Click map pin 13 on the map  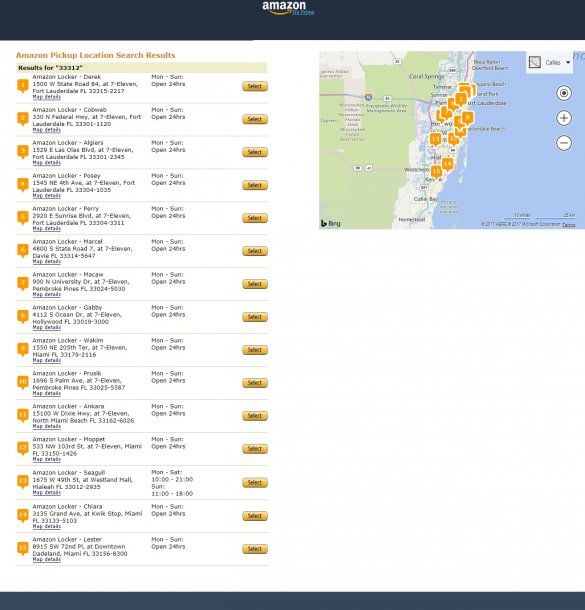(435, 139)
